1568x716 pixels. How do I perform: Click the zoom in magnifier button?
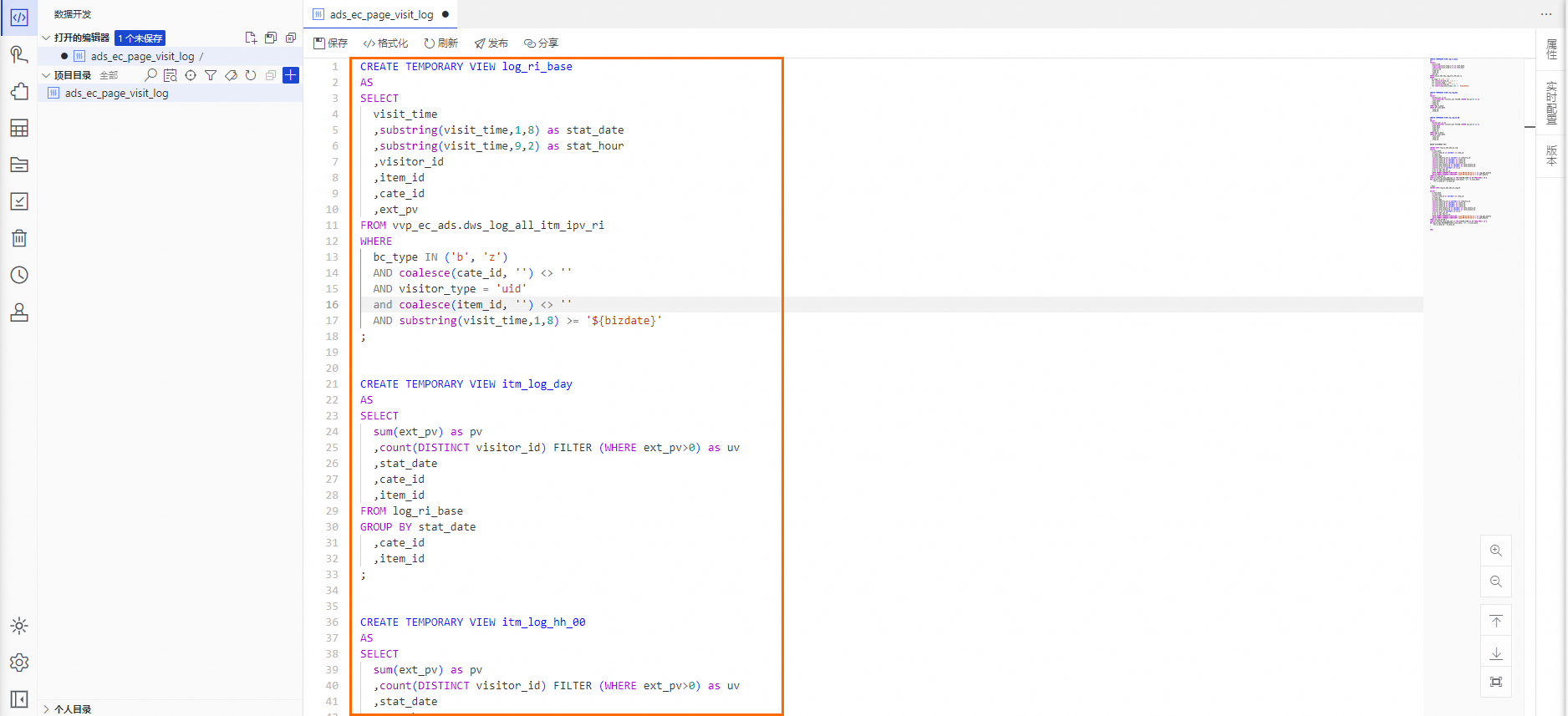(x=1496, y=551)
